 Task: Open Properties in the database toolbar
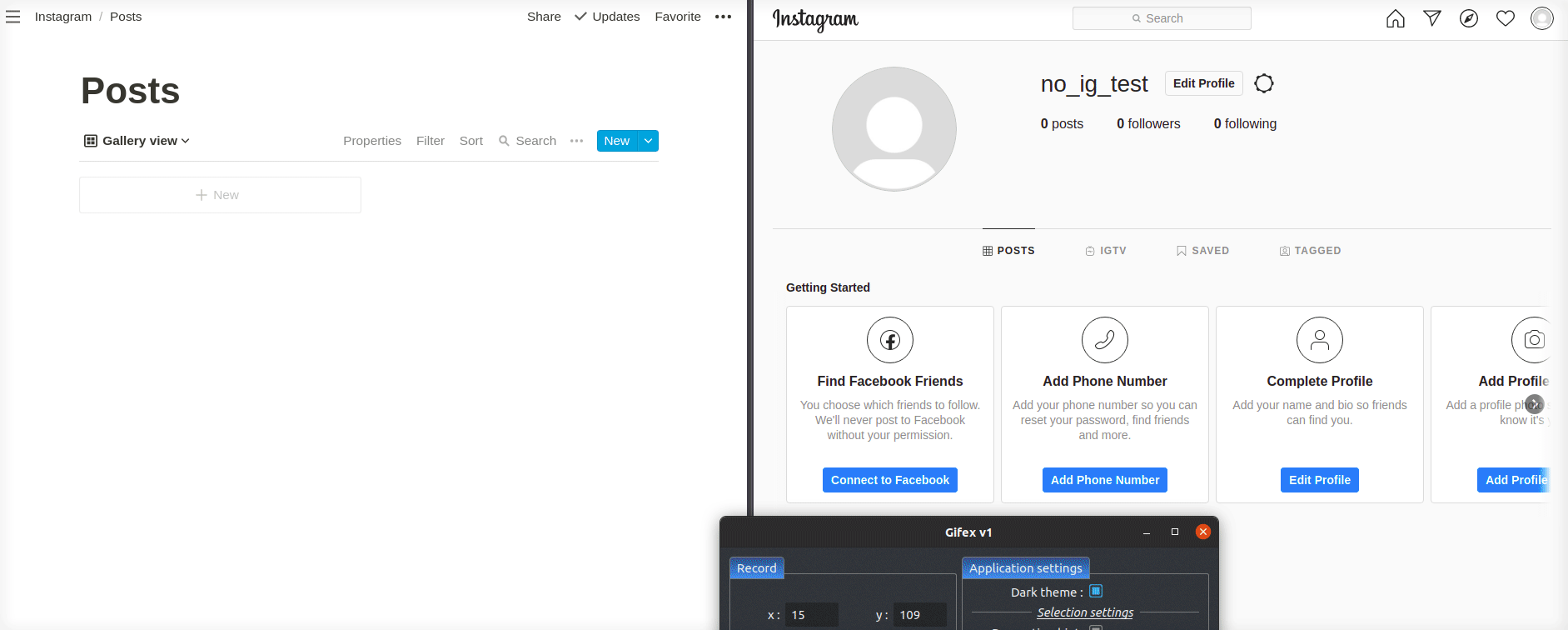[372, 141]
